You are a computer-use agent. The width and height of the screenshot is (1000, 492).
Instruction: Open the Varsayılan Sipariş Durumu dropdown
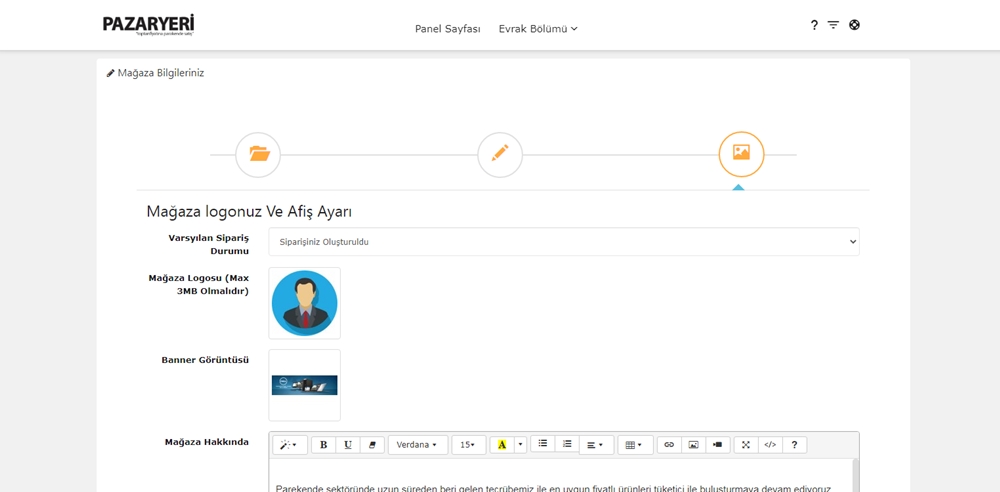point(563,242)
